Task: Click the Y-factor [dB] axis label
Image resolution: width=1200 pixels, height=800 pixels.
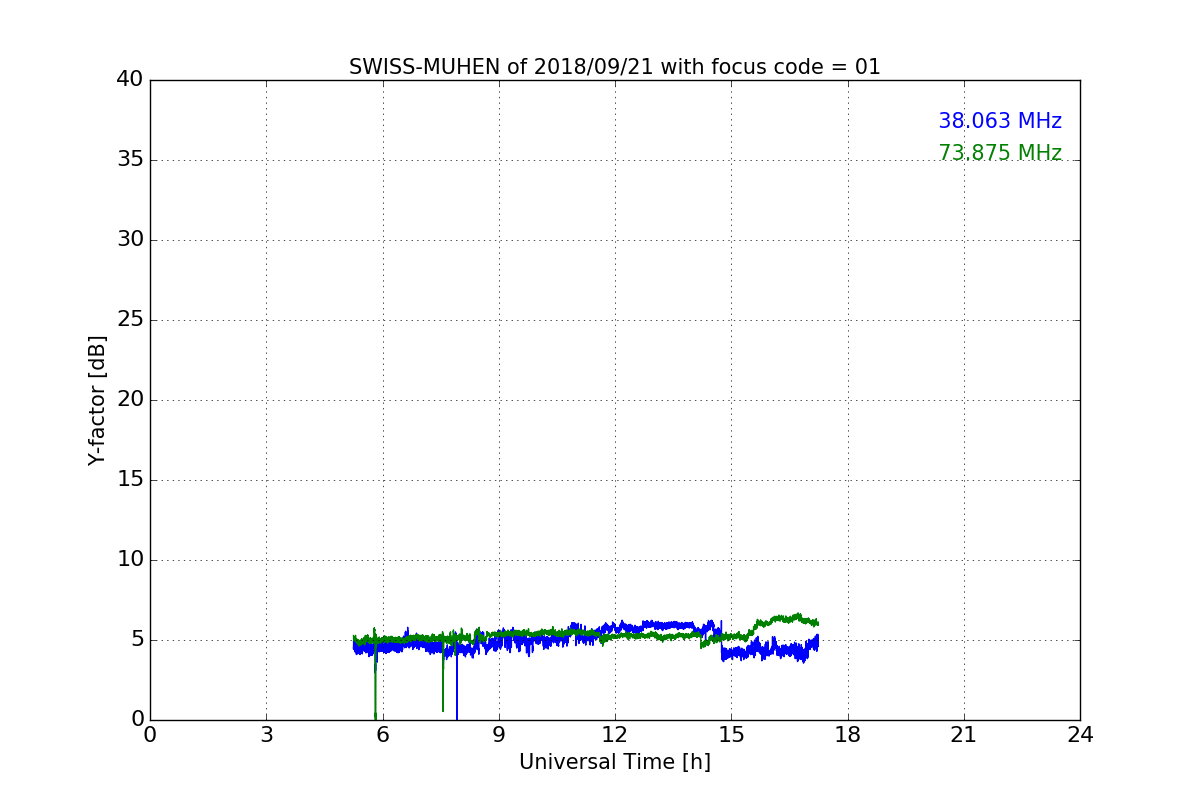Action: 97,400
